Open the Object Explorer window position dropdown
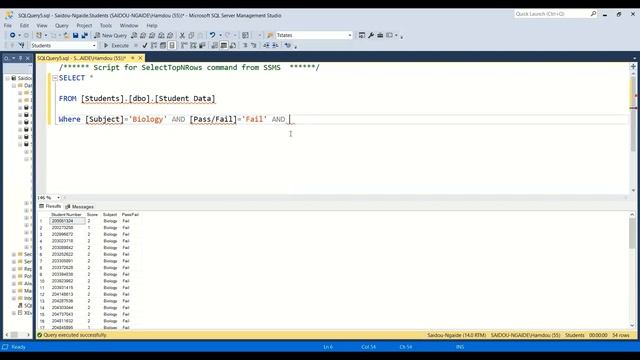Screen dimensions: 640x360 tap(13, 58)
